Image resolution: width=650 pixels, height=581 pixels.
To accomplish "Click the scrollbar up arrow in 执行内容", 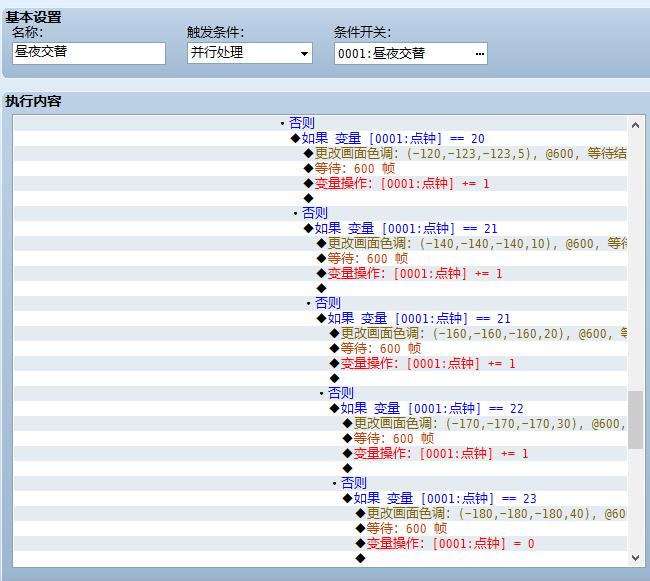I will click(x=635, y=125).
